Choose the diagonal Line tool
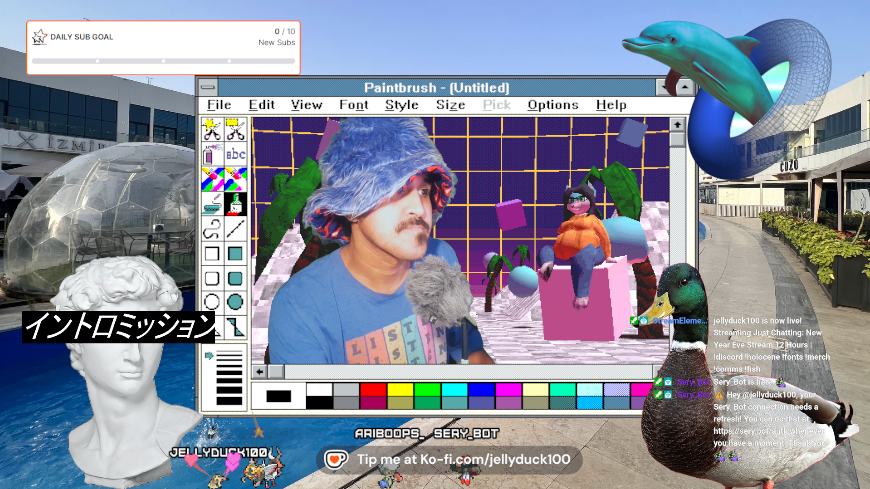Image resolution: width=870 pixels, height=489 pixels. click(x=235, y=228)
